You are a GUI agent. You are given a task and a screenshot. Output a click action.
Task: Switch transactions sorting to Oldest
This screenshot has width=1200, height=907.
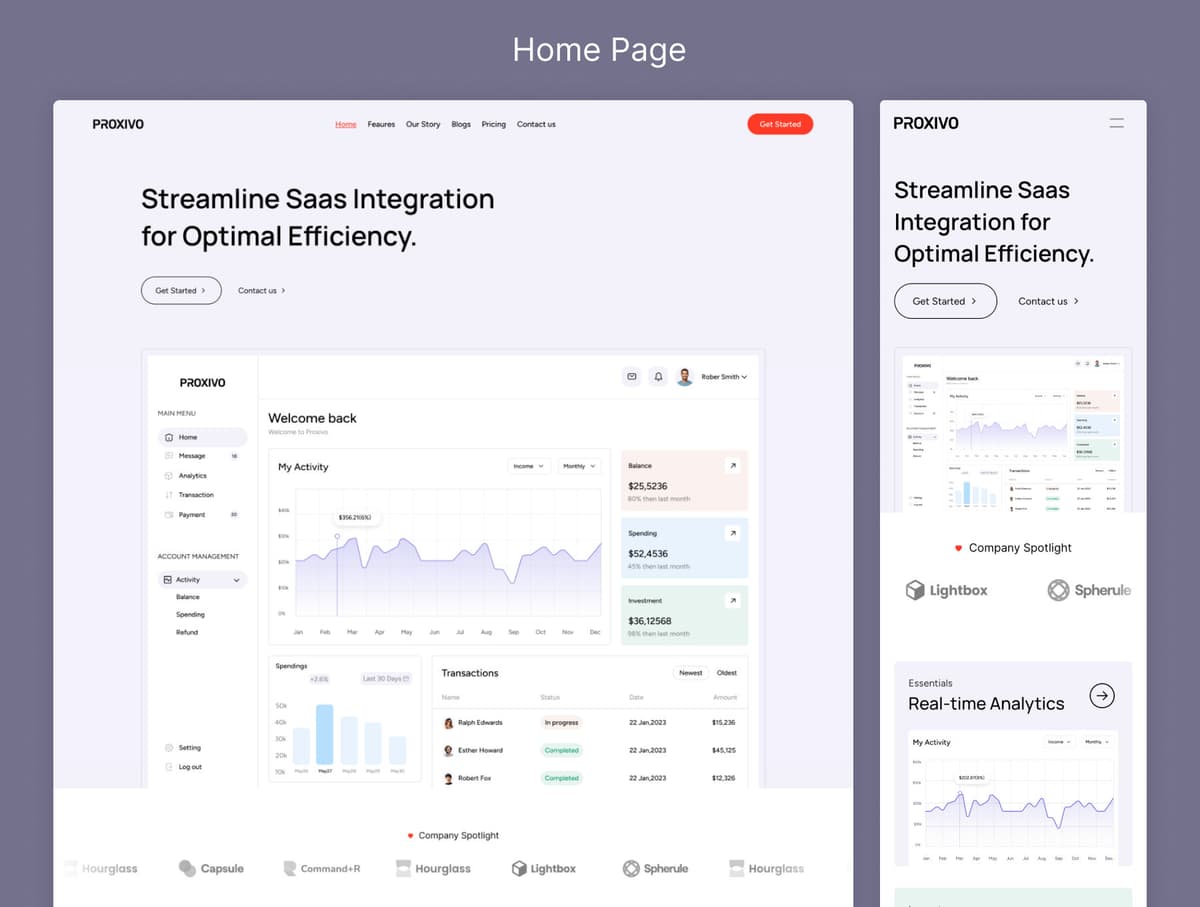[x=727, y=673]
